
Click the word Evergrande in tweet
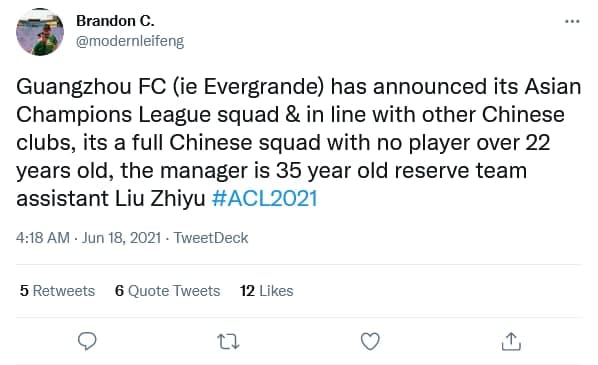264,87
